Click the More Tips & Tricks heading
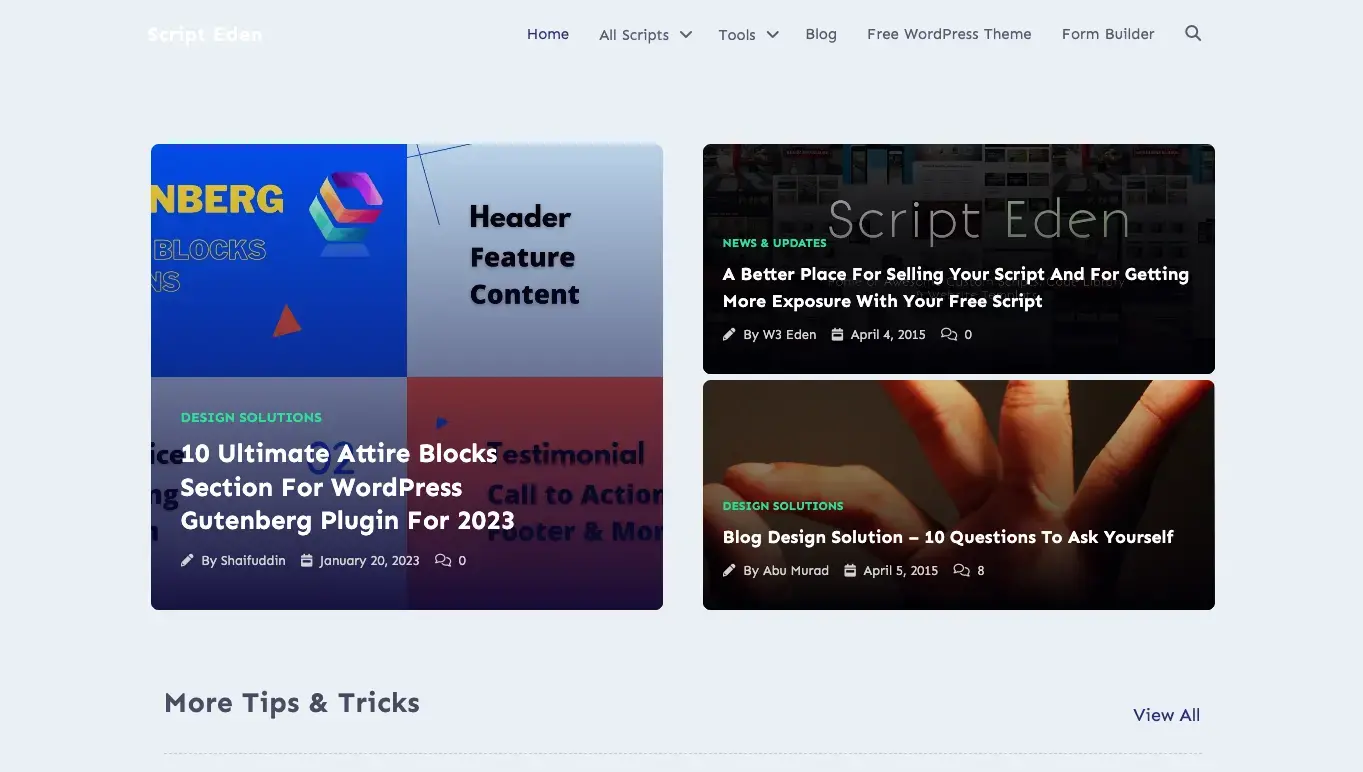Screen dimensions: 1363x772 pos(292,703)
